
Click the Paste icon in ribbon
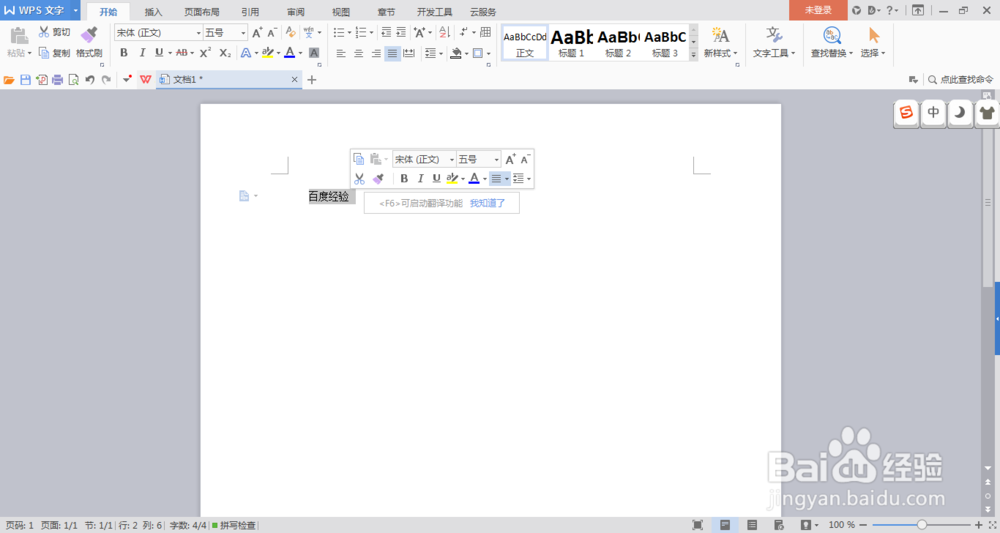[x=19, y=35]
